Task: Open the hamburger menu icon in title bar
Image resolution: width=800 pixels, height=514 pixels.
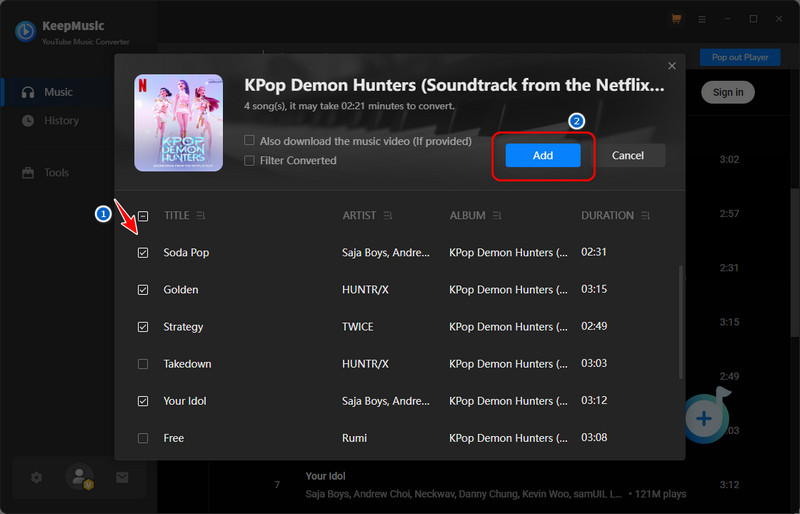Action: (702, 19)
